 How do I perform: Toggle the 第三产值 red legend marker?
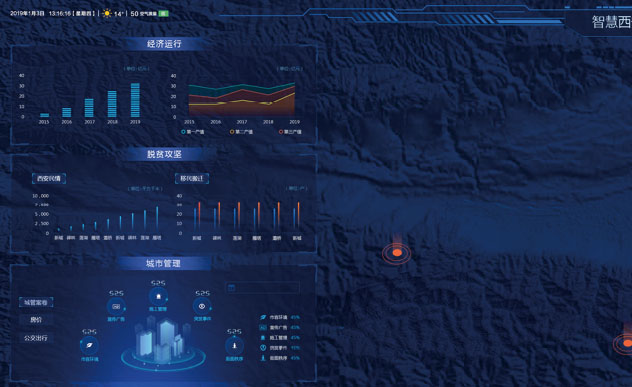pyautogui.click(x=281, y=132)
